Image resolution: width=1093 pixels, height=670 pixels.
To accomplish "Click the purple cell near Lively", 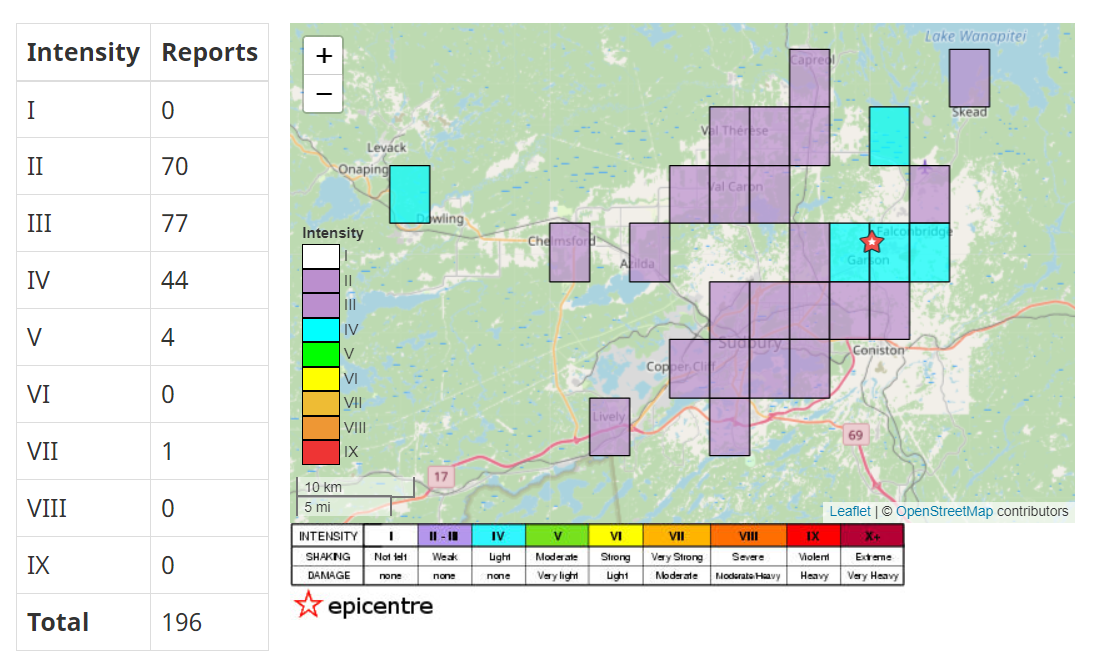I will (608, 425).
